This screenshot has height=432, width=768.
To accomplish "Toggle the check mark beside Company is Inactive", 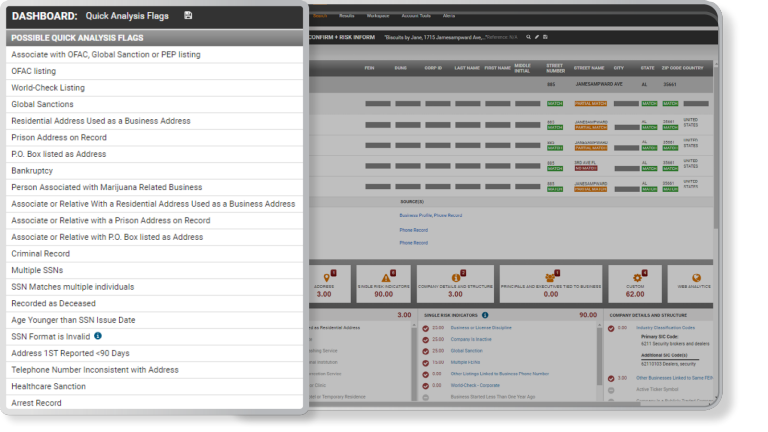I will (426, 339).
